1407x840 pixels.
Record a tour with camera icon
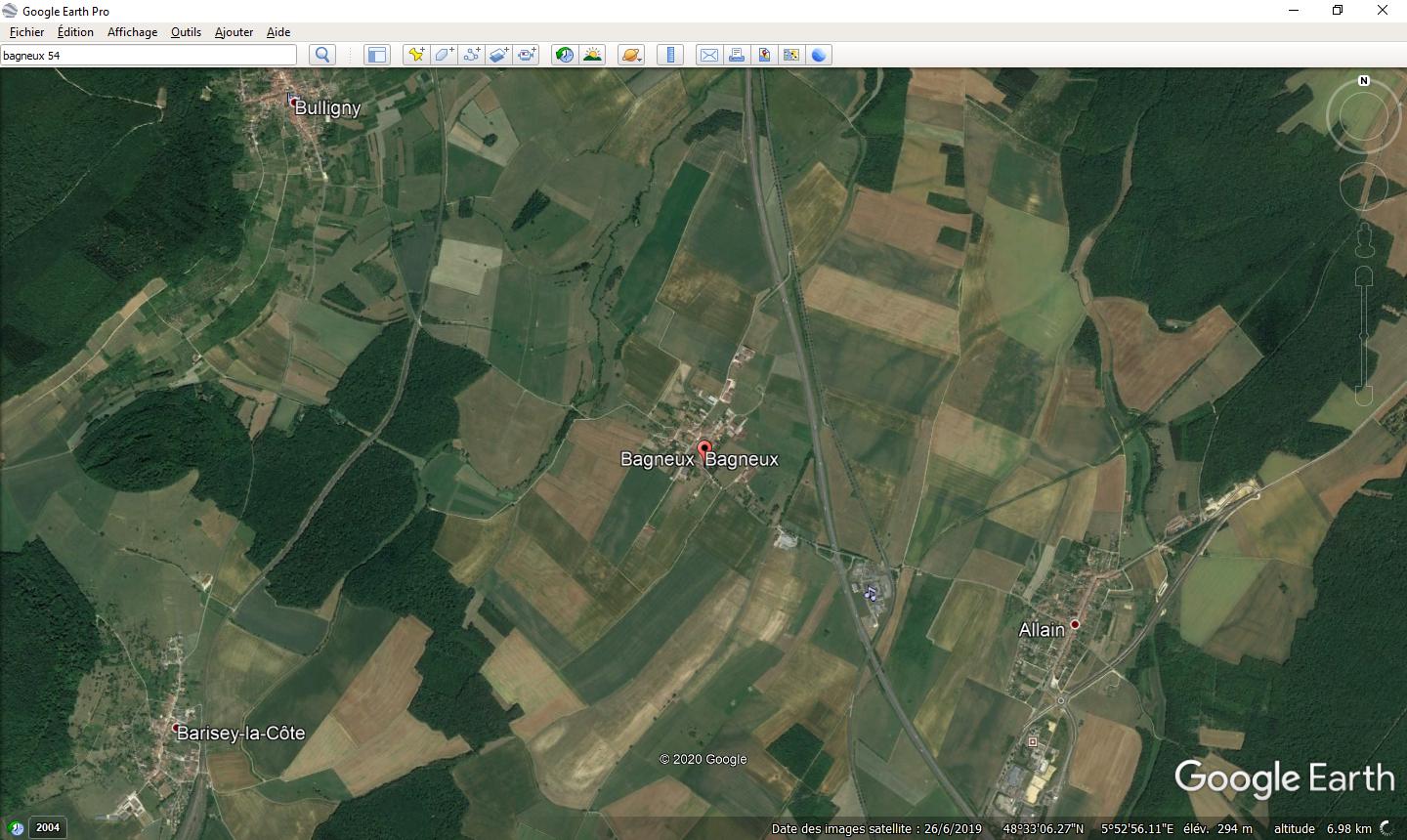tap(526, 55)
